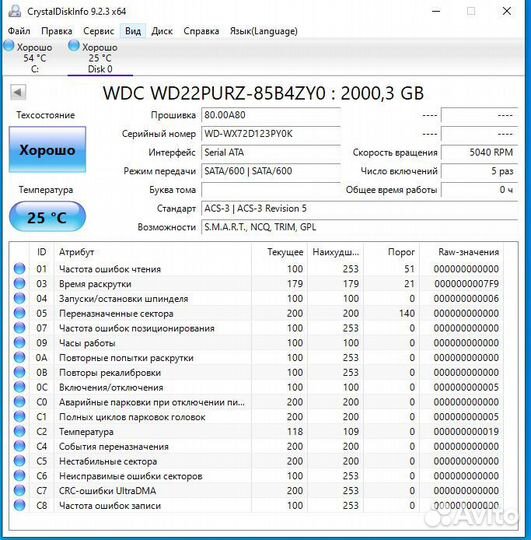Click the power-on count value 5 раз
The width and height of the screenshot is (531, 540).
click(x=479, y=171)
